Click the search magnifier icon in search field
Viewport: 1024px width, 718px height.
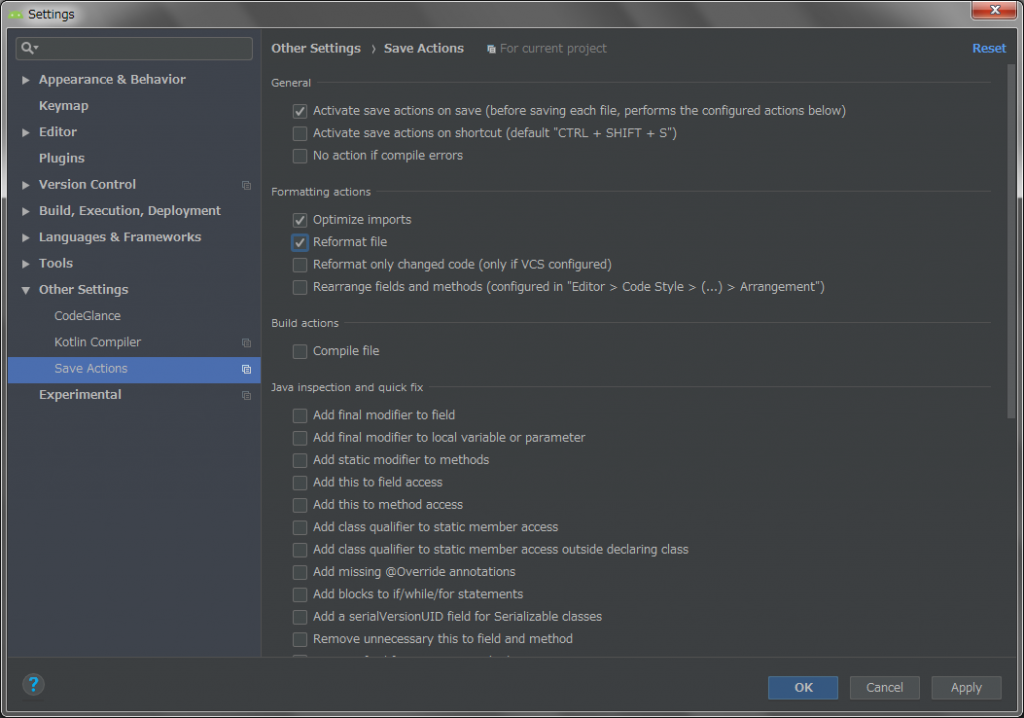click(28, 48)
